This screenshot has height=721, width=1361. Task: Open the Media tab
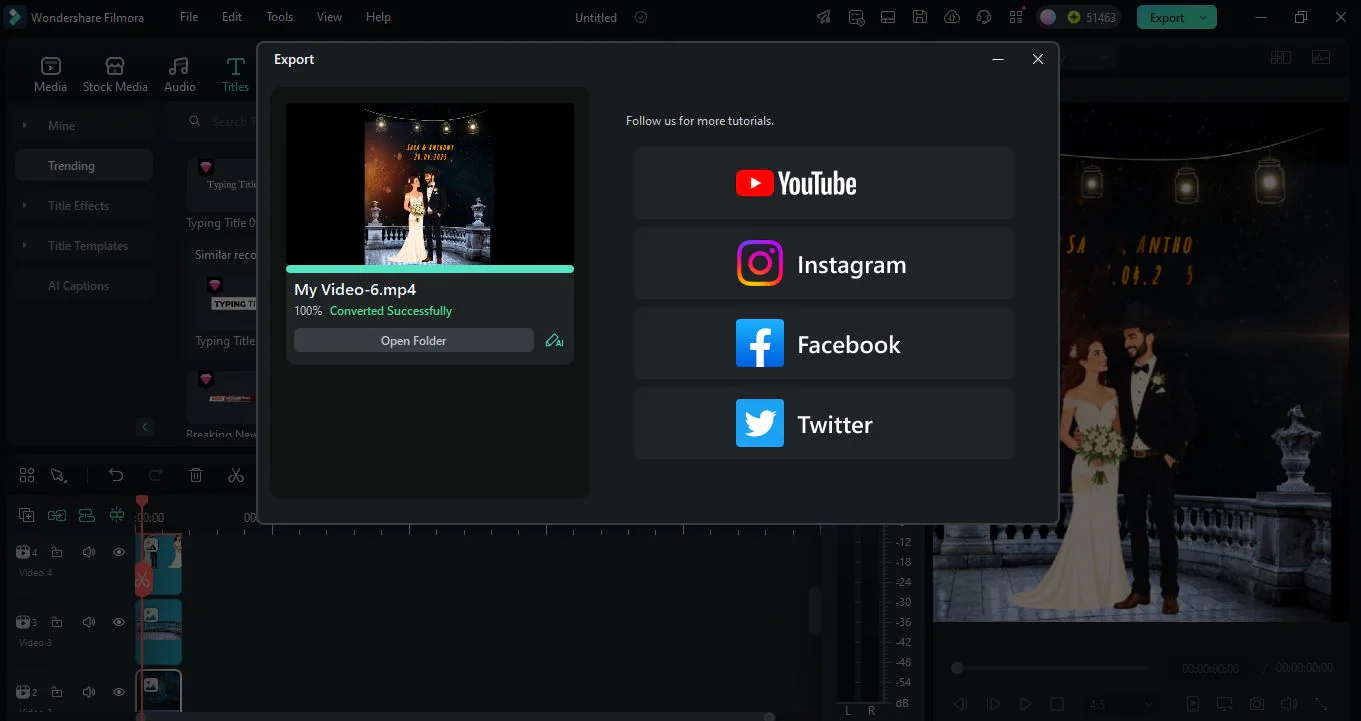pyautogui.click(x=50, y=74)
